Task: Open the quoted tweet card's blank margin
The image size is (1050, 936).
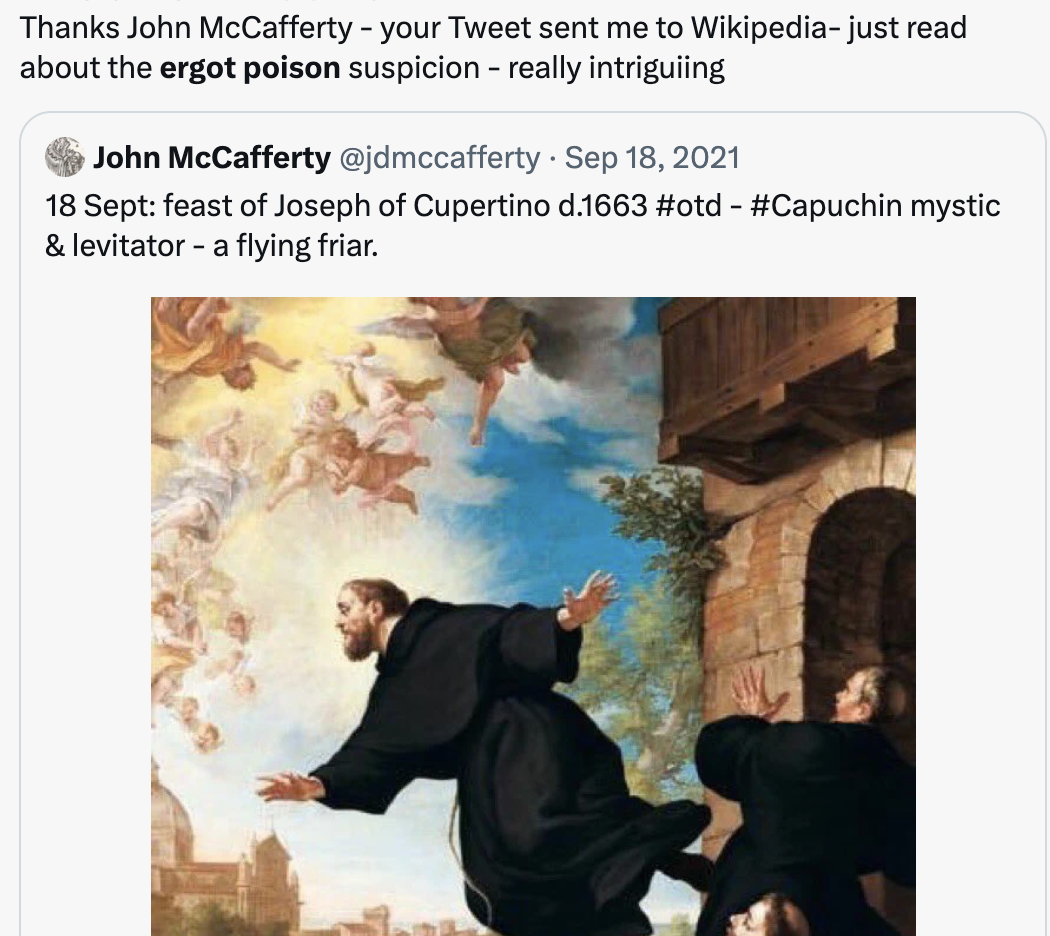Action: point(85,603)
